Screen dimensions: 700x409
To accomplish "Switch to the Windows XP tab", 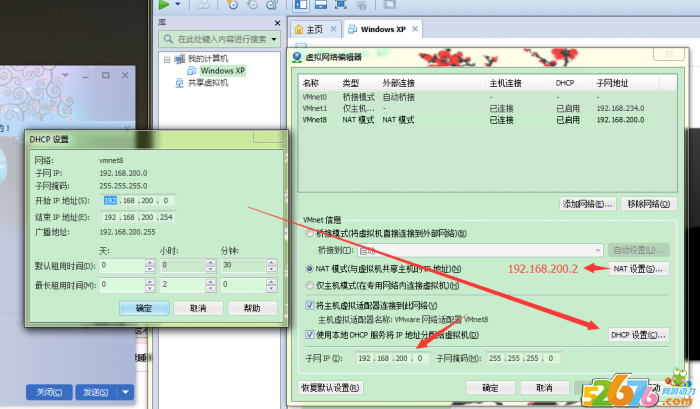I will click(383, 29).
